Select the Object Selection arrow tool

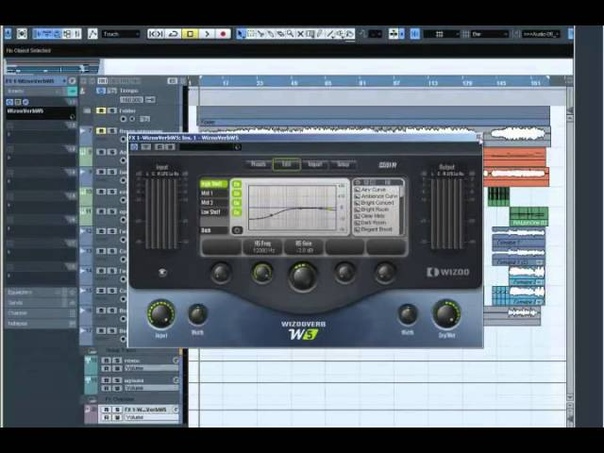241,34
